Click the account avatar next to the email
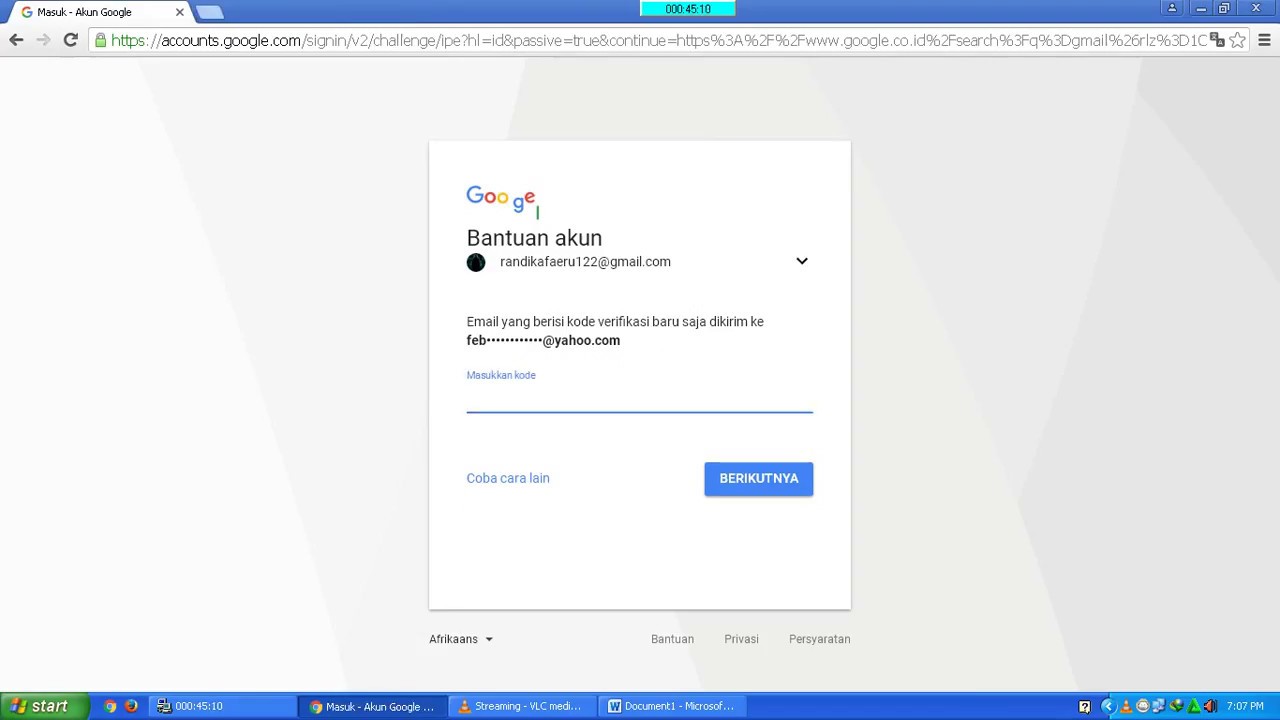 click(x=476, y=262)
